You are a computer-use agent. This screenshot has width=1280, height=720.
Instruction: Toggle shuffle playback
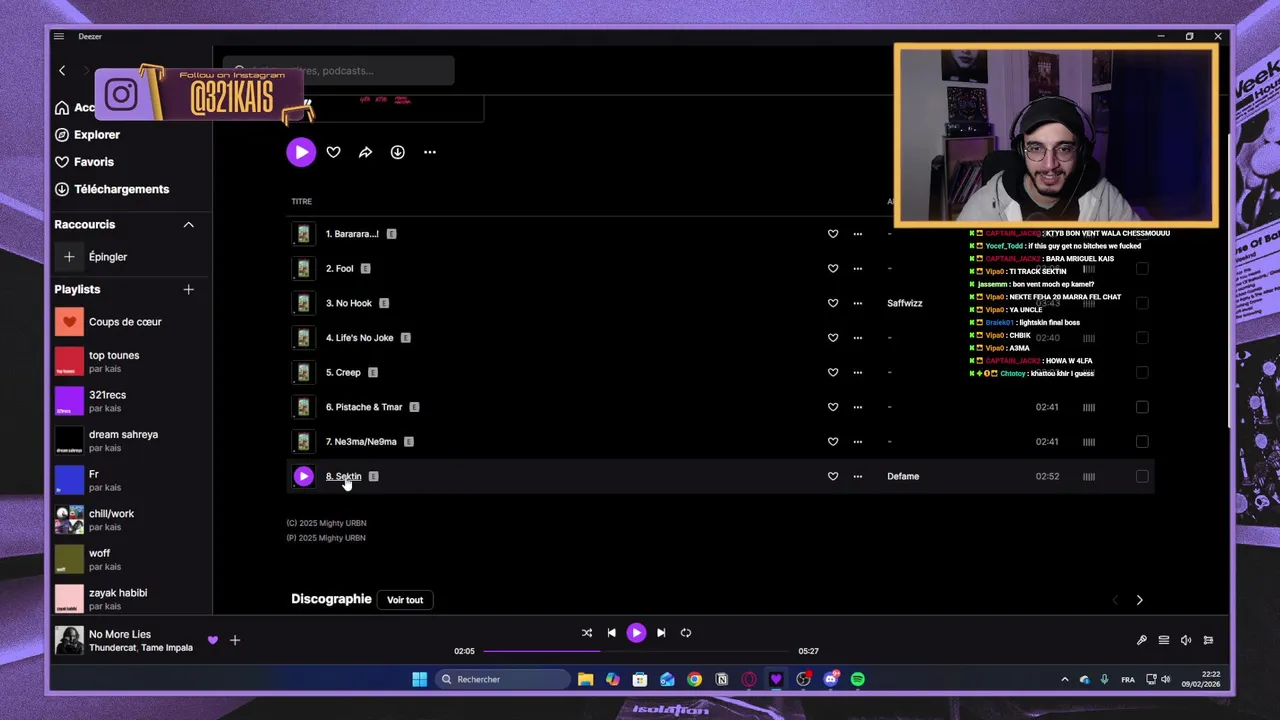click(587, 633)
